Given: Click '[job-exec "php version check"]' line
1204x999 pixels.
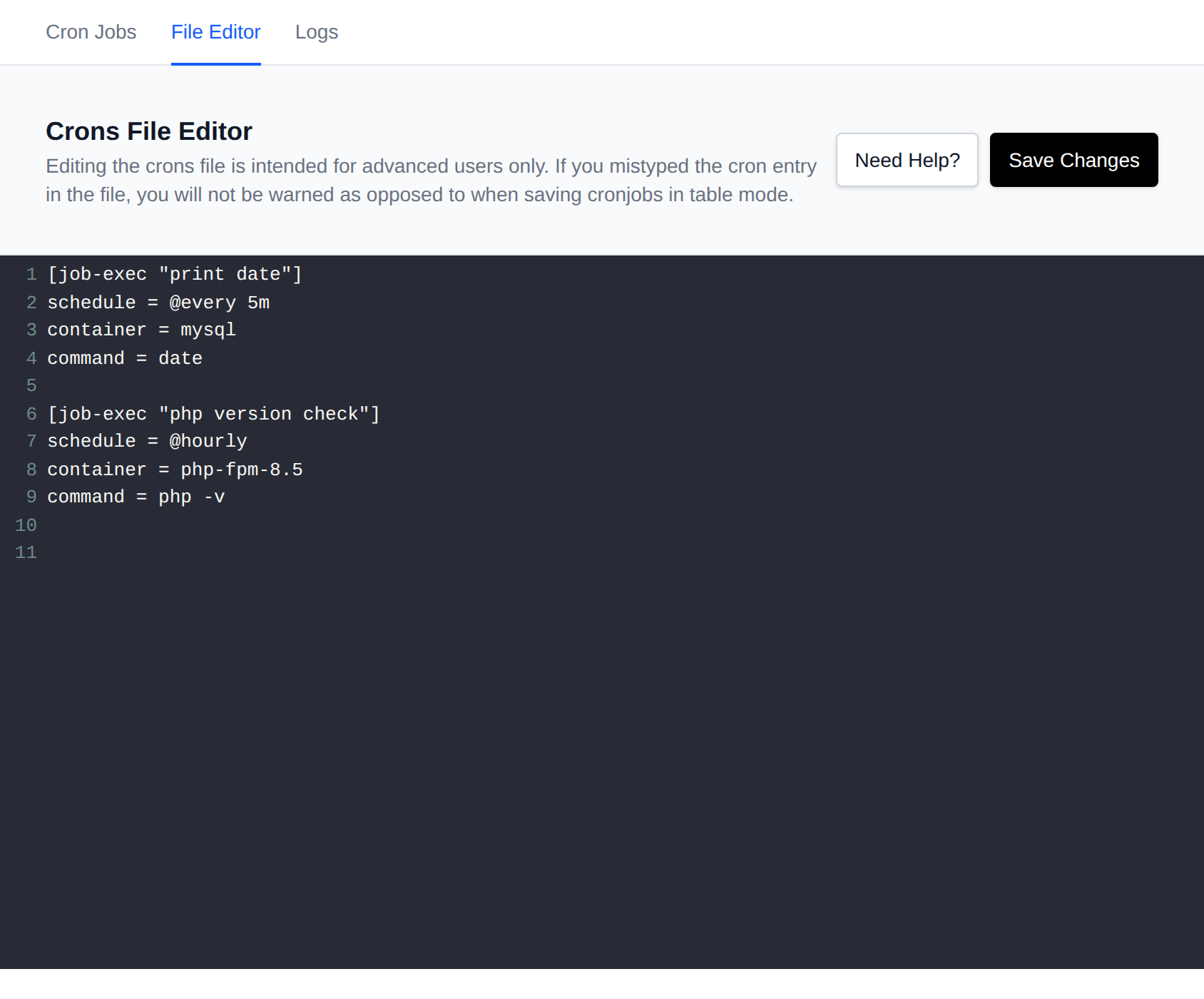Looking at the screenshot, I should tap(214, 413).
